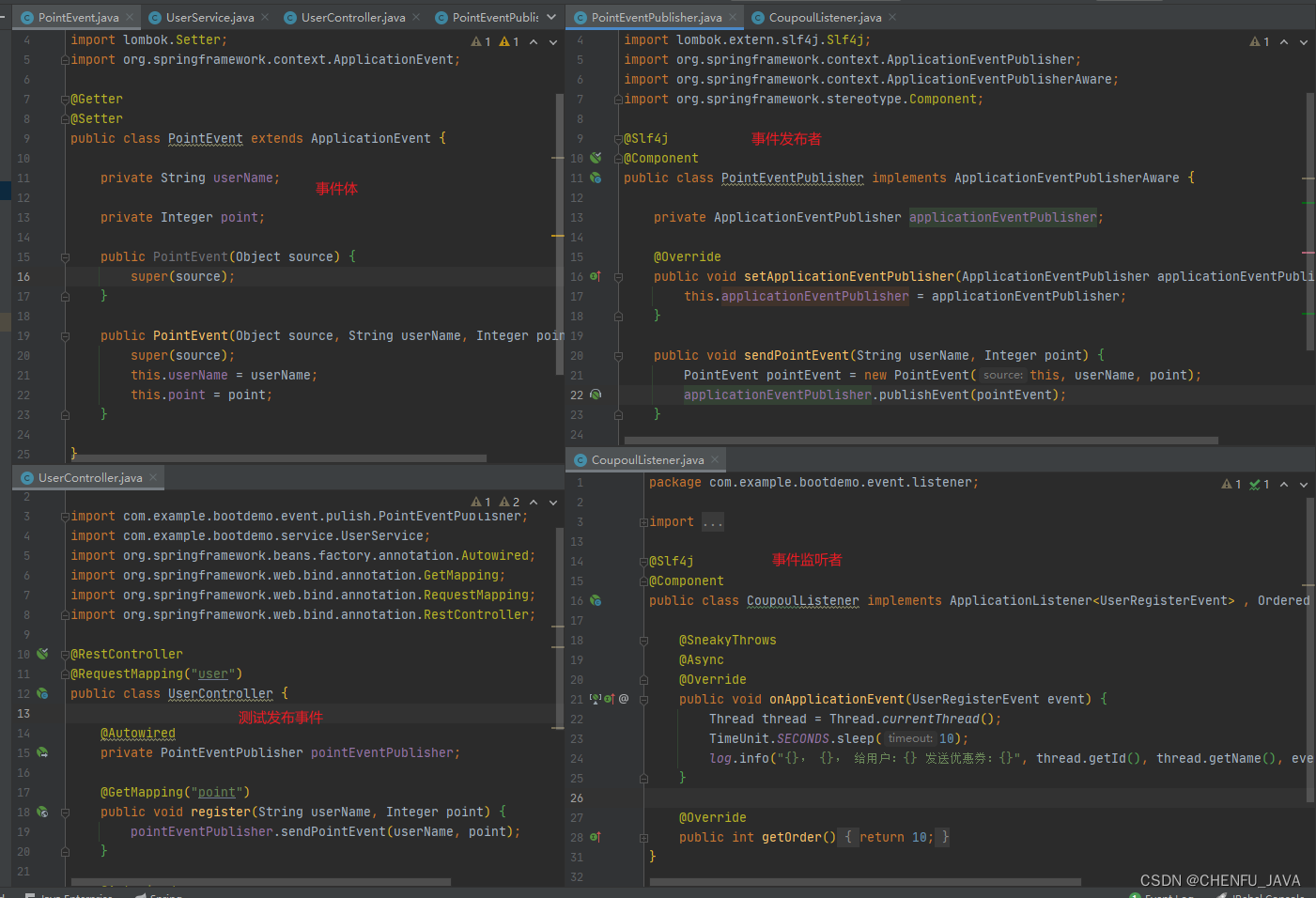Image resolution: width=1316 pixels, height=898 pixels.
Task: Click event listener gutter icon at onApplicationEvent
Action: pos(595,699)
